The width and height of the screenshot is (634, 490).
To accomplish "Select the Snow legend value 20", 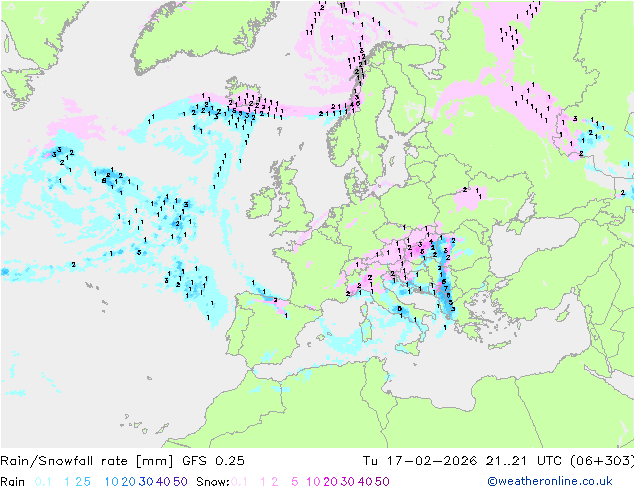I will (x=330, y=482).
